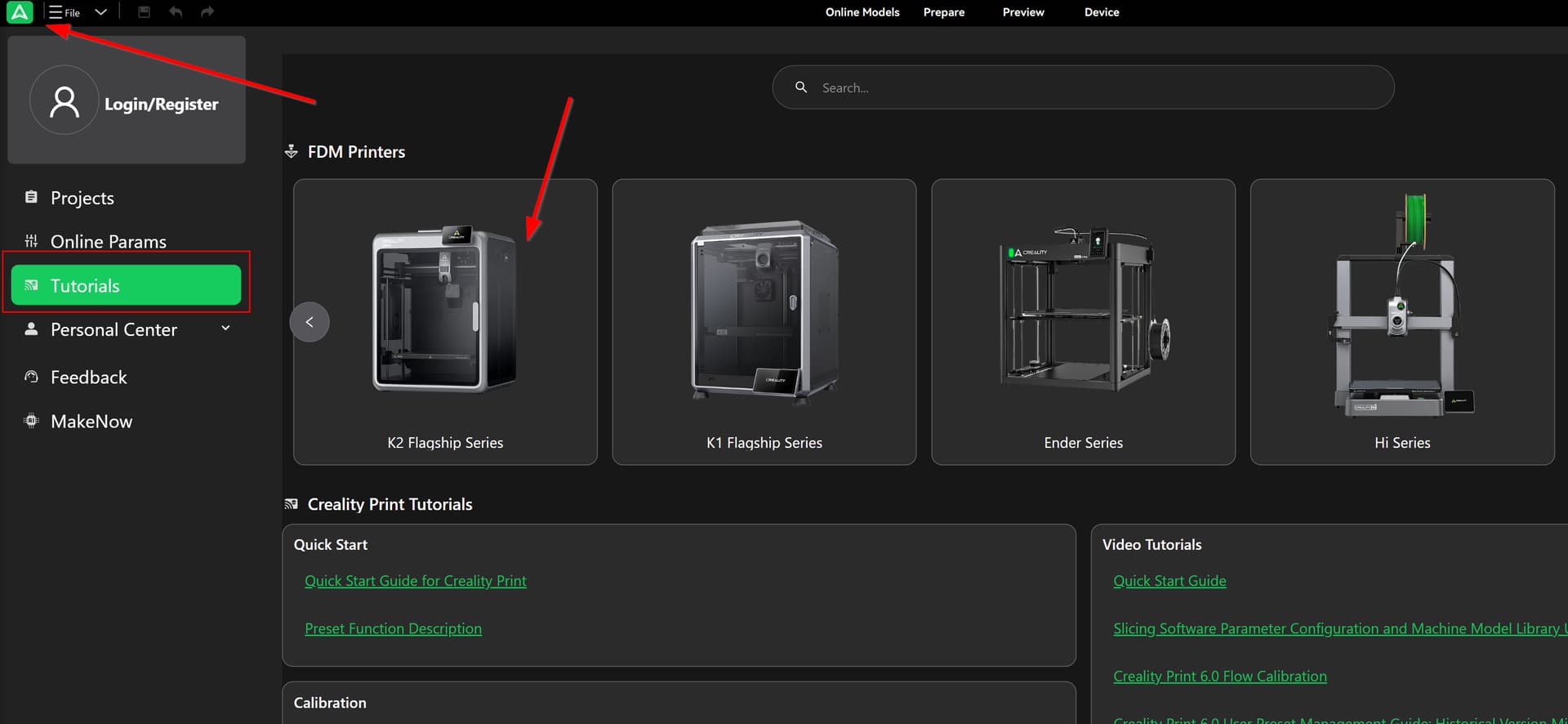Click in the Search input field

point(1094,87)
